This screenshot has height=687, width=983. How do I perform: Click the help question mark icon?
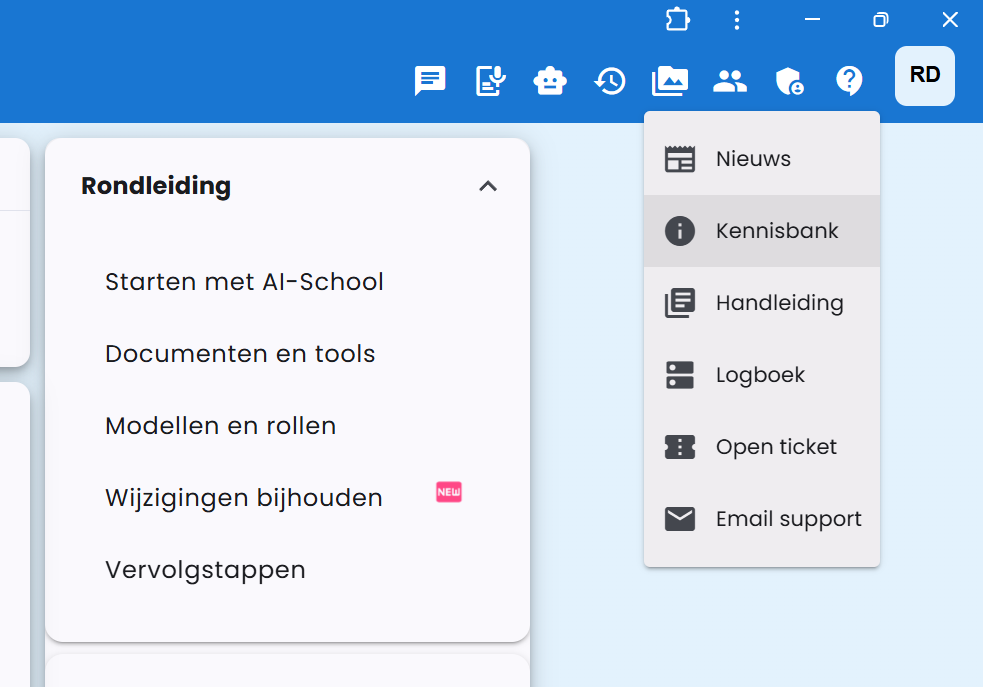[x=849, y=81]
